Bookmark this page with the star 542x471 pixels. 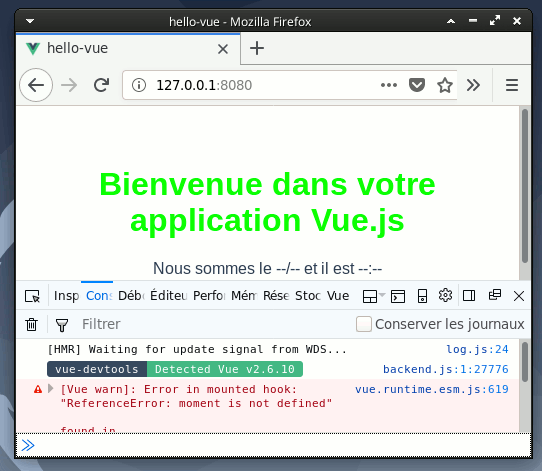(x=445, y=85)
